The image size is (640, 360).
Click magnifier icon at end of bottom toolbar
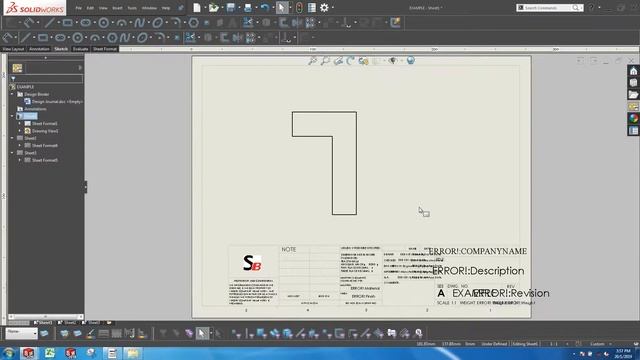click(418, 333)
